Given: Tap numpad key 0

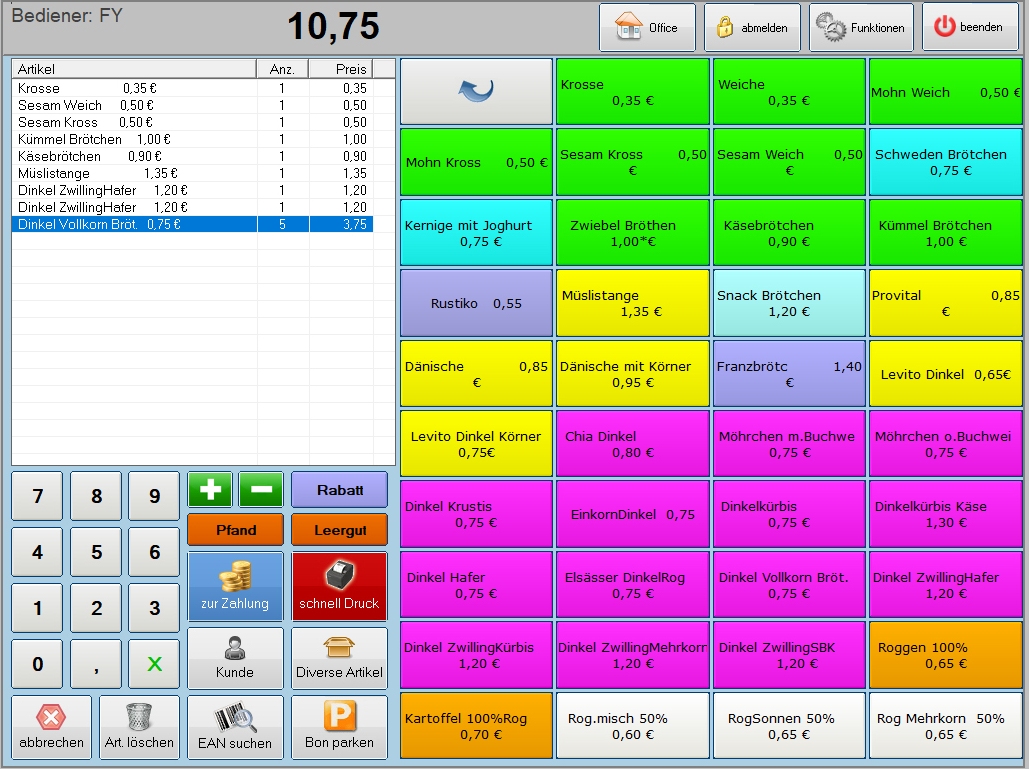Looking at the screenshot, I should coord(37,664).
